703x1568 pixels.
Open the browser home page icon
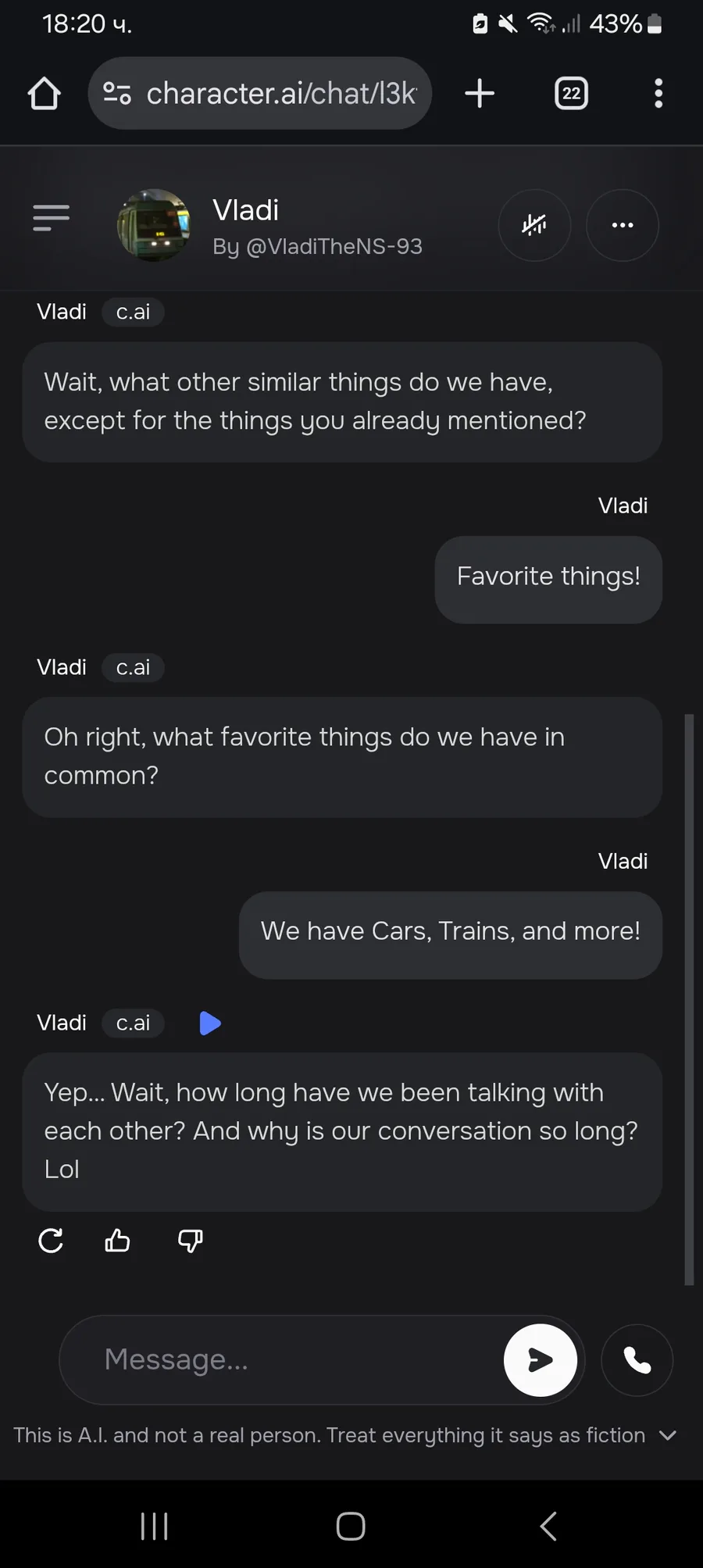45,94
